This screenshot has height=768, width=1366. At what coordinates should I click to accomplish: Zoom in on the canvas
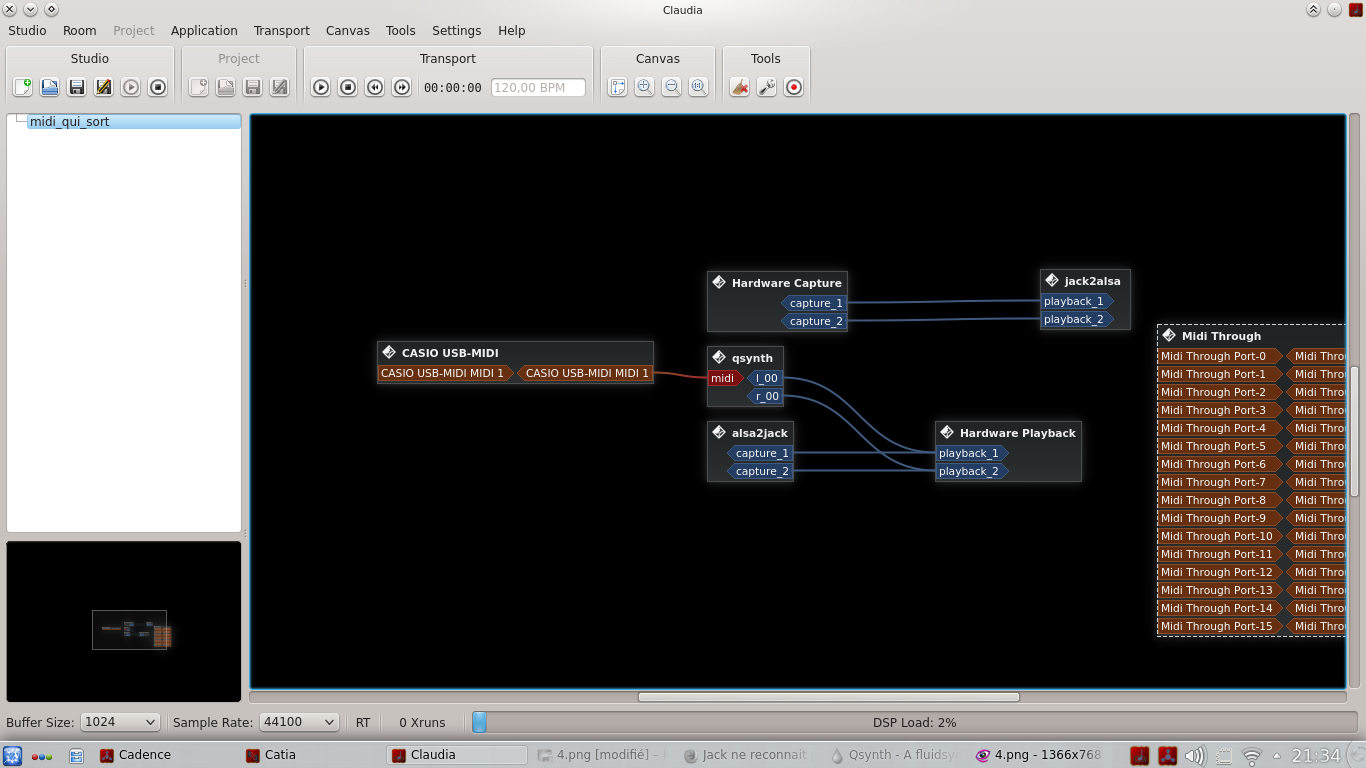(645, 87)
